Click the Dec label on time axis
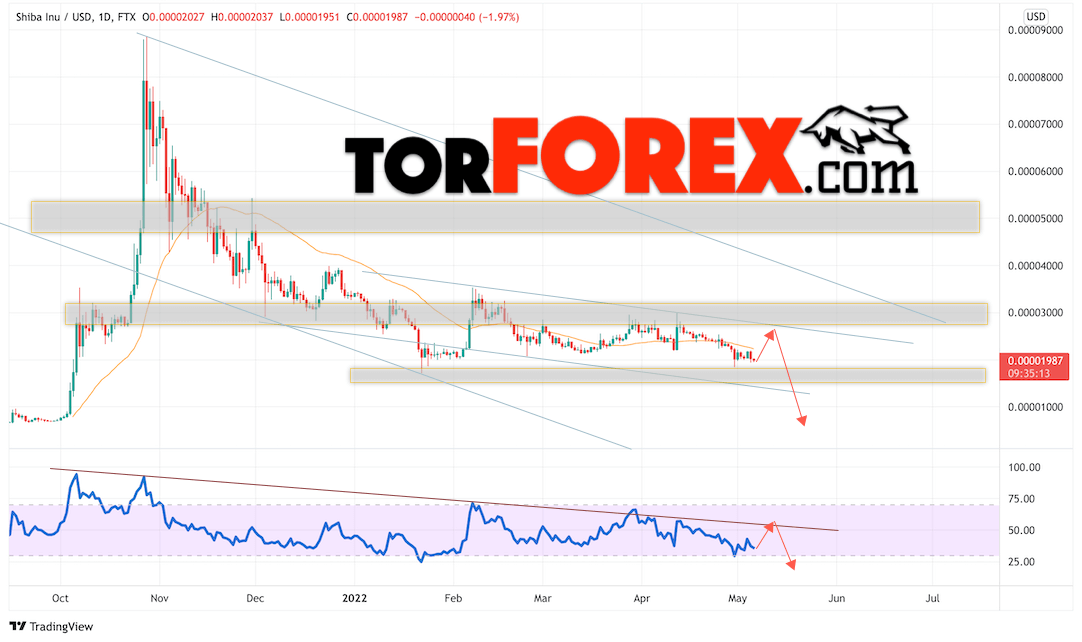Viewport: 1082px width, 642px height. pos(255,598)
